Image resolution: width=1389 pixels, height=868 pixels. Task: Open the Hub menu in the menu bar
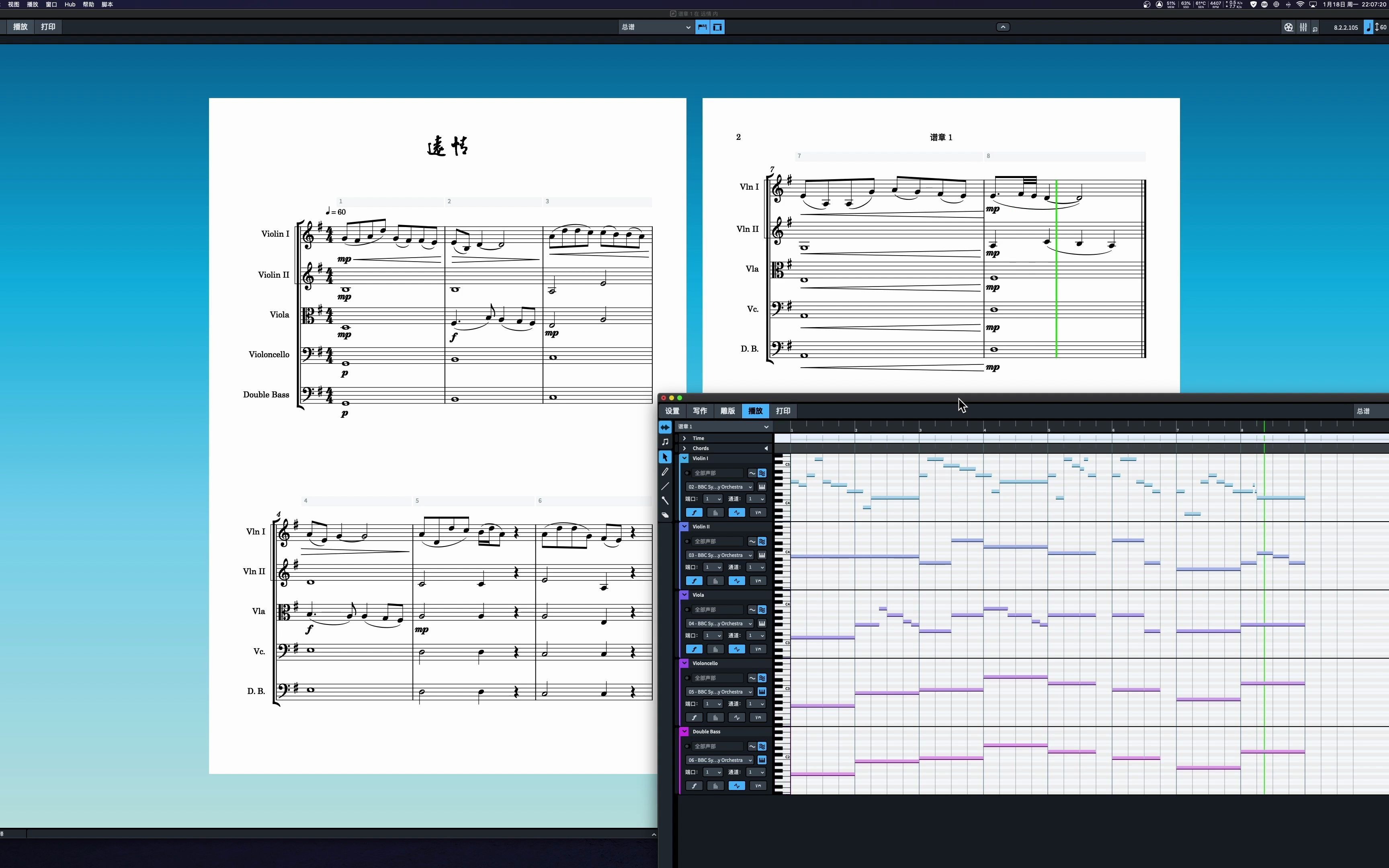click(70, 4)
